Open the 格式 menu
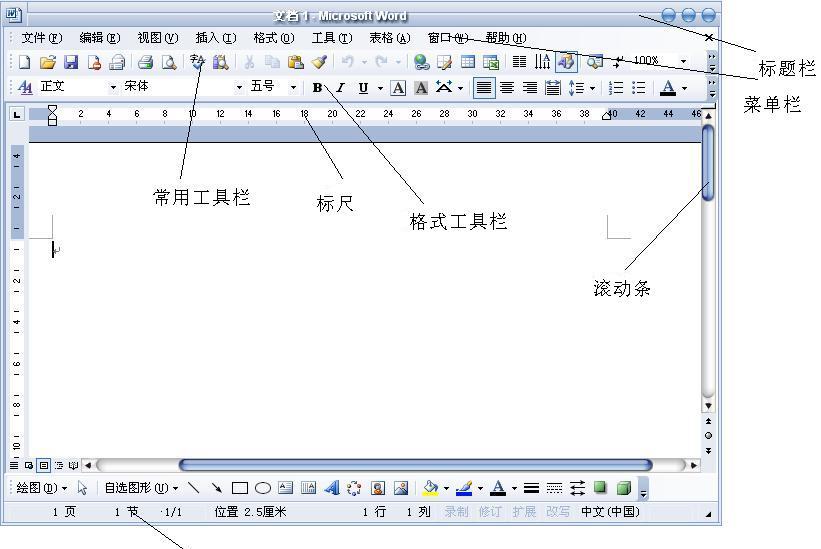 pos(274,38)
